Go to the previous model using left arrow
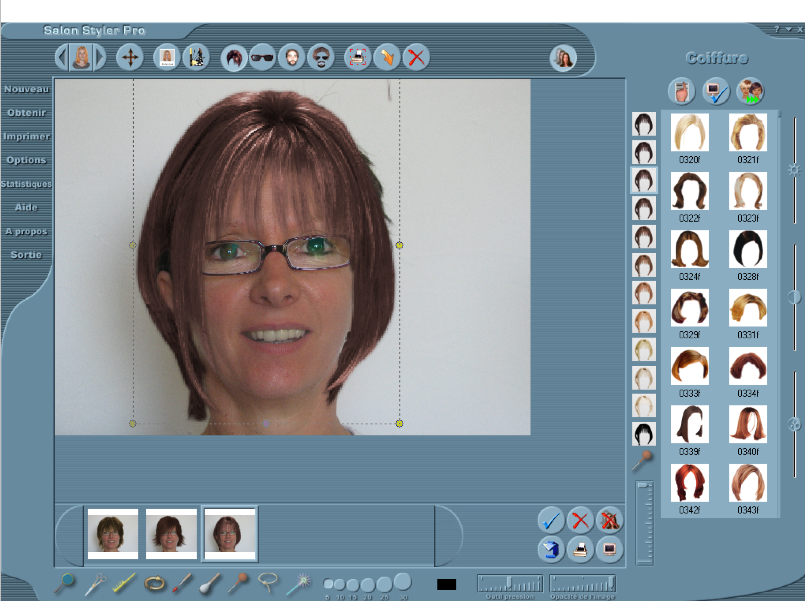The image size is (805, 601). click(x=62, y=57)
